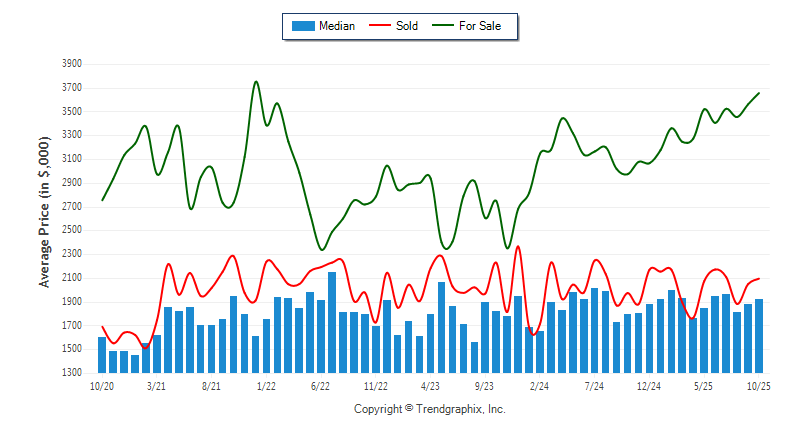Click the red Sold legend line marker
The width and height of the screenshot is (800, 434).
[x=381, y=26]
